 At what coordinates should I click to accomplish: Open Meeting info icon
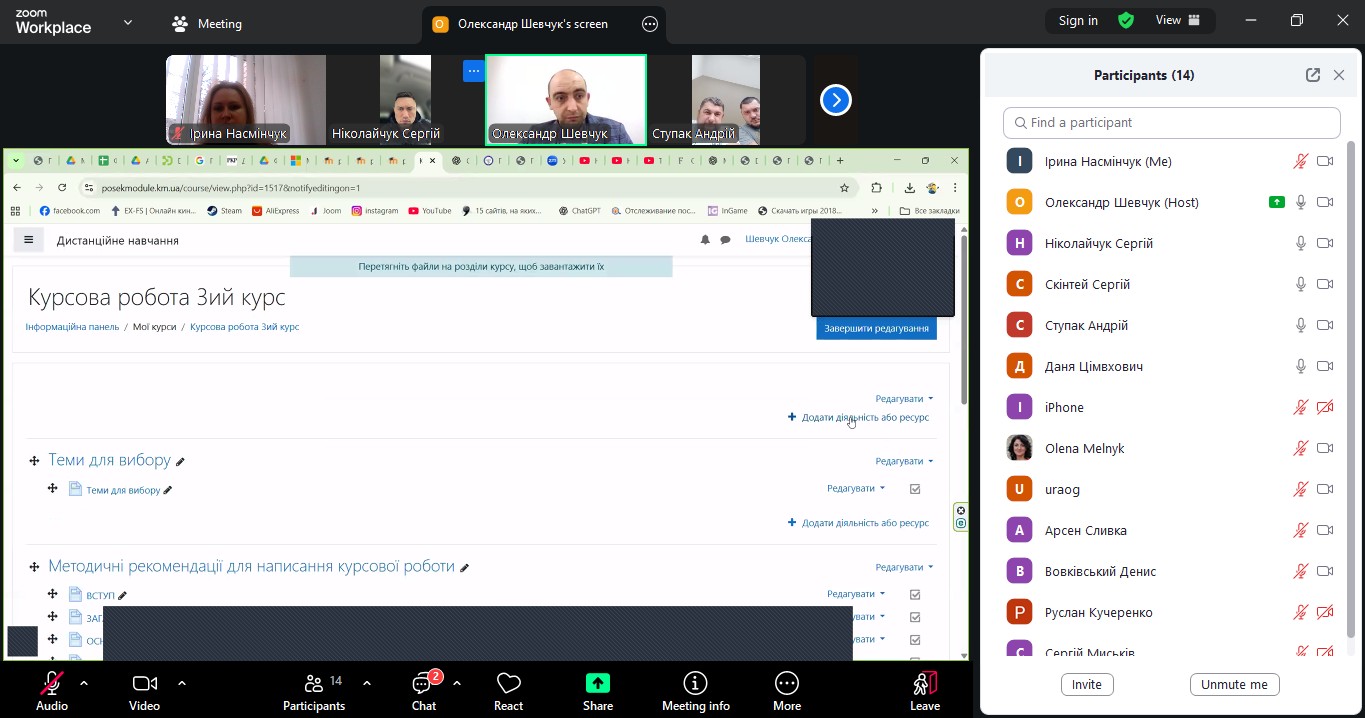[x=695, y=684]
